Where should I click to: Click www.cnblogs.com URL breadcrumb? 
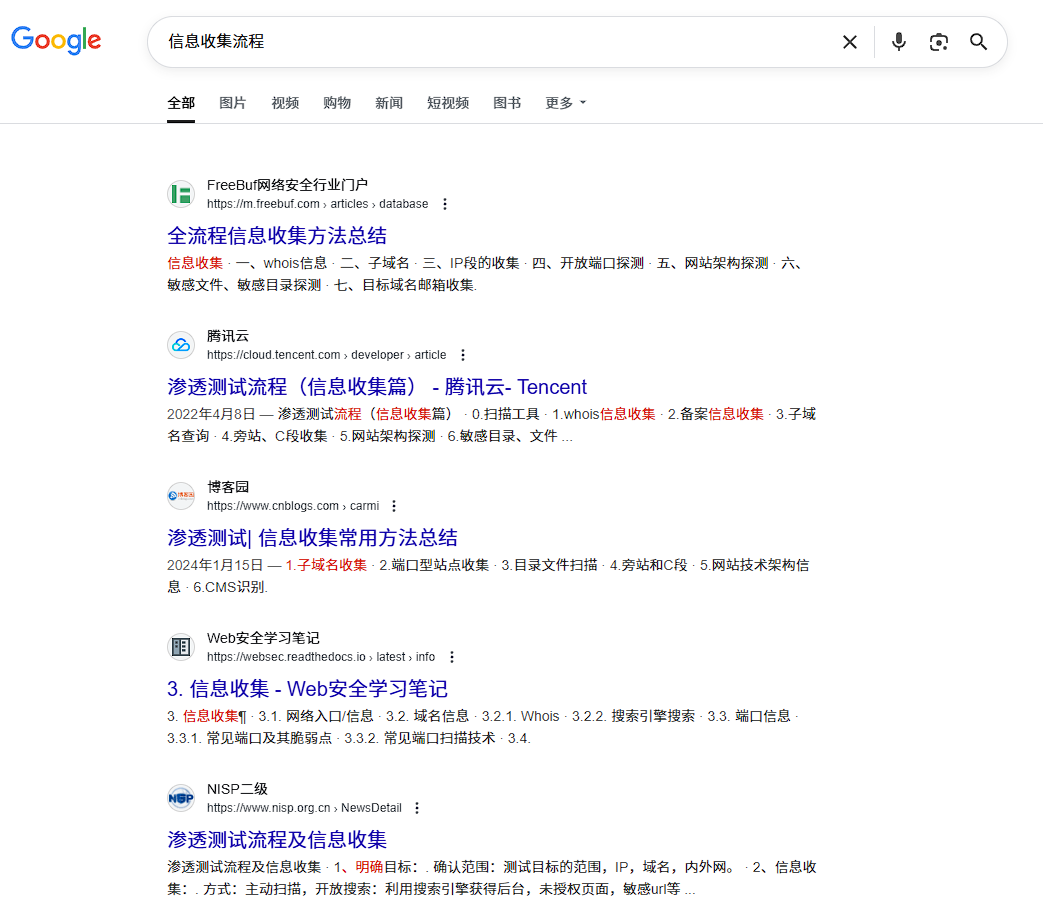293,506
